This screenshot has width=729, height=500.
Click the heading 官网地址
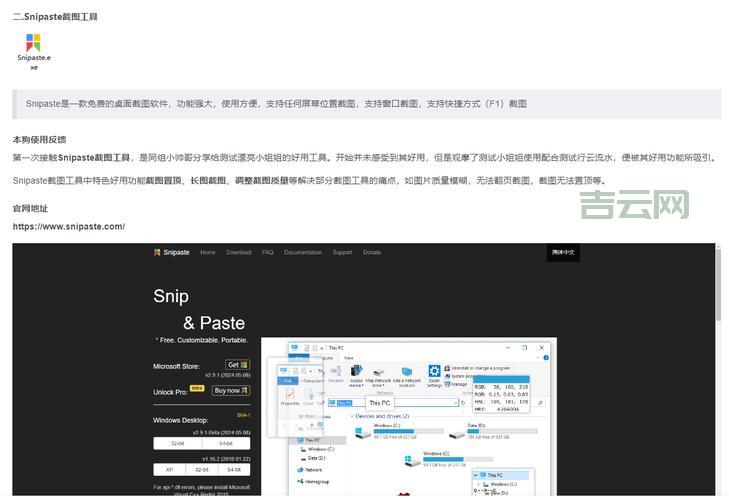point(30,208)
